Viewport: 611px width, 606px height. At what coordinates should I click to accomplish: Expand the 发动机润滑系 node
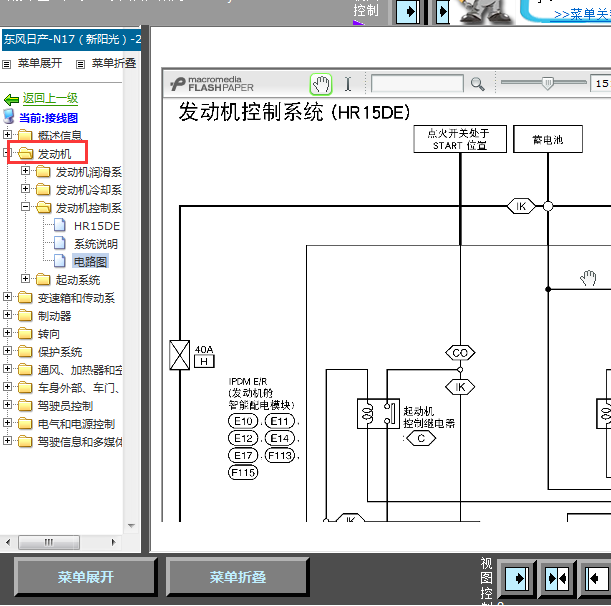[25, 171]
